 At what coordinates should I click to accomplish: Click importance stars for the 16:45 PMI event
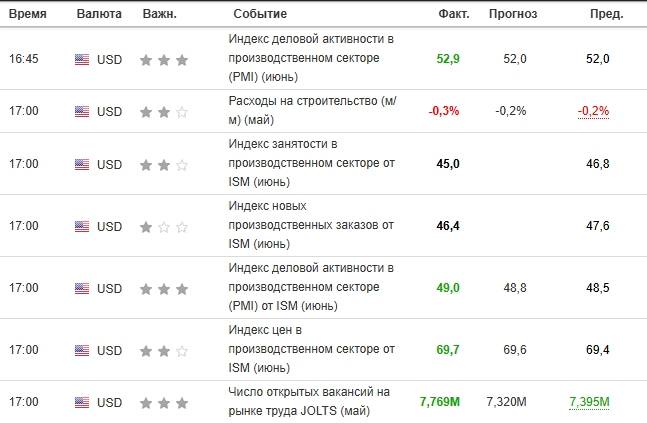[x=164, y=60]
